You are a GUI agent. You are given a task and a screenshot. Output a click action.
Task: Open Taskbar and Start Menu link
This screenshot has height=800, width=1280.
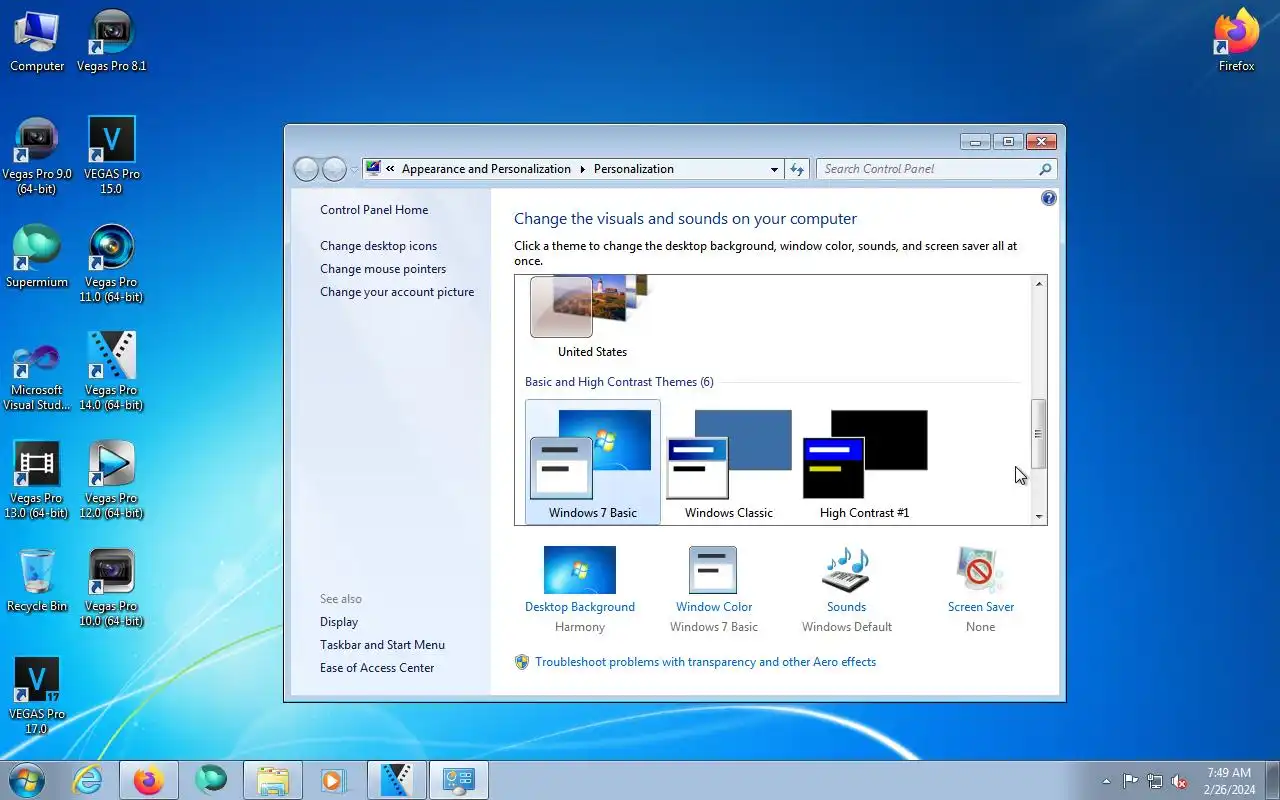382,645
